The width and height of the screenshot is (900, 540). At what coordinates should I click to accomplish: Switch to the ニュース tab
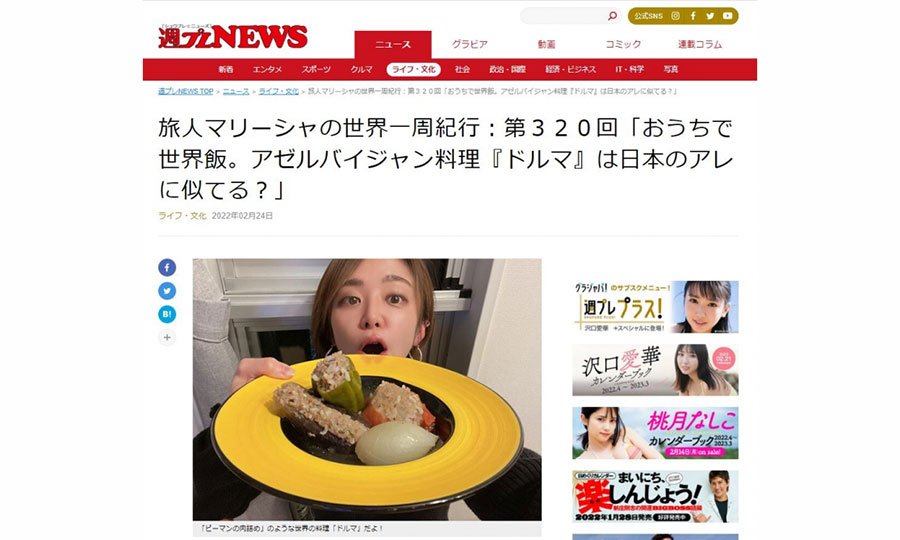(393, 44)
